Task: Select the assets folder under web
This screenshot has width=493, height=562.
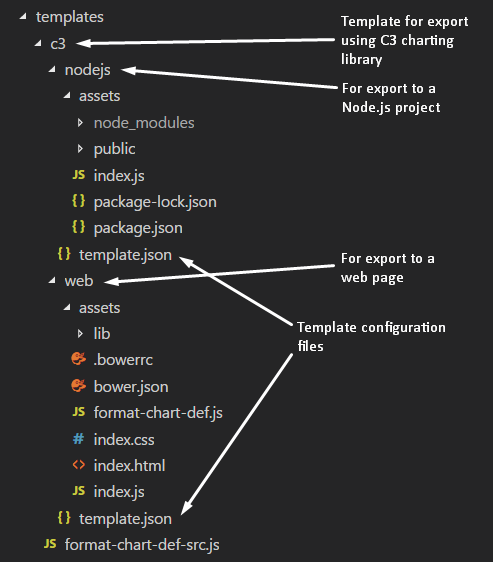Action: point(100,308)
